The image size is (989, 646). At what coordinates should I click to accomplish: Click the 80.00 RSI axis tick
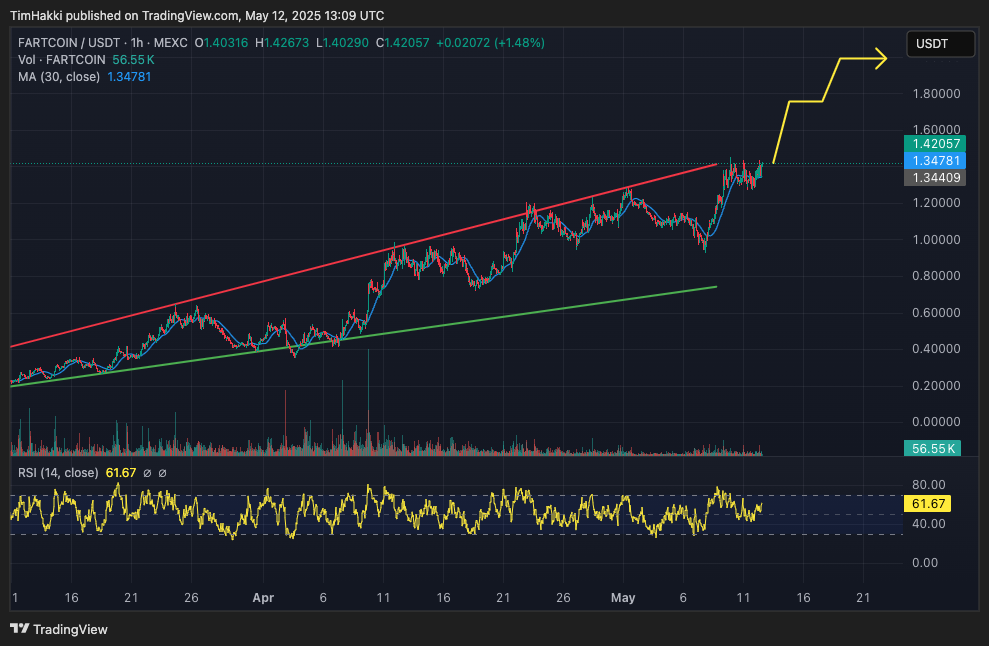(929, 485)
